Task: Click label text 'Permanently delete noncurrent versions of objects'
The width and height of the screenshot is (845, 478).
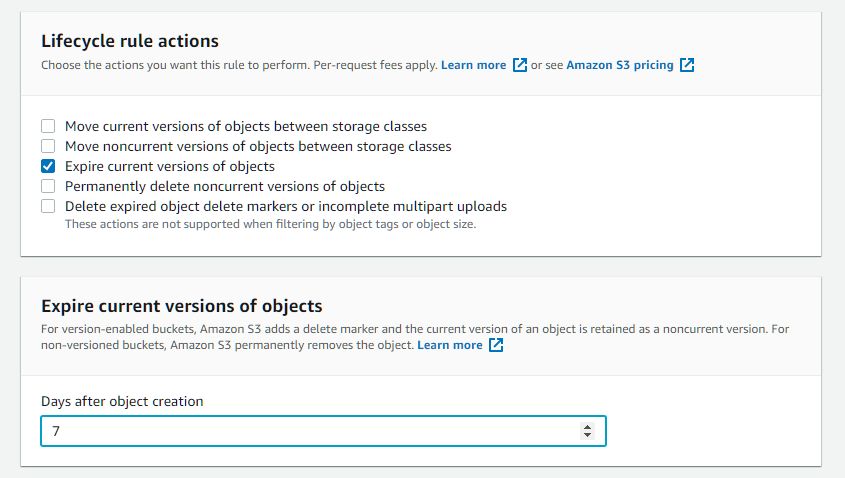Action: pyautogui.click(x=225, y=186)
